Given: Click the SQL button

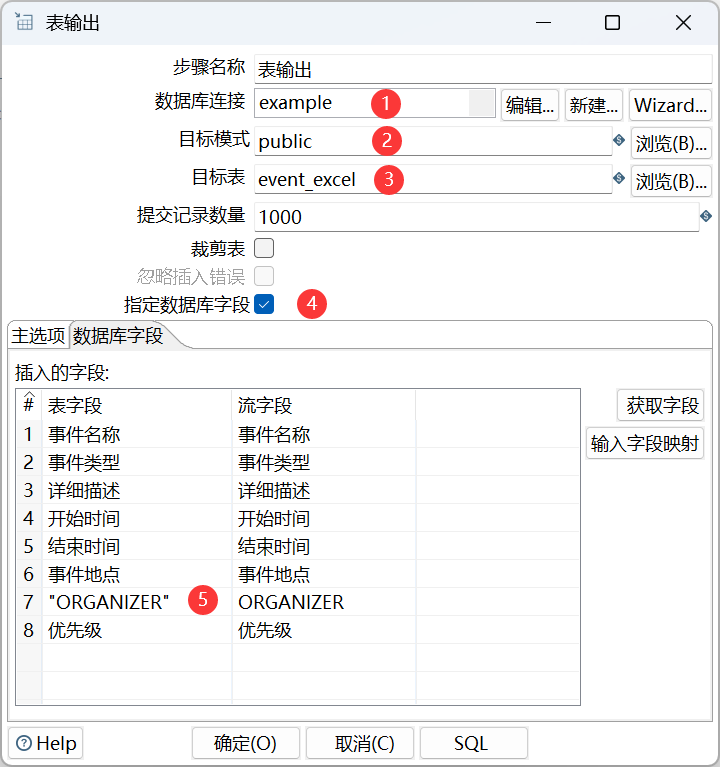Looking at the screenshot, I should 474,743.
